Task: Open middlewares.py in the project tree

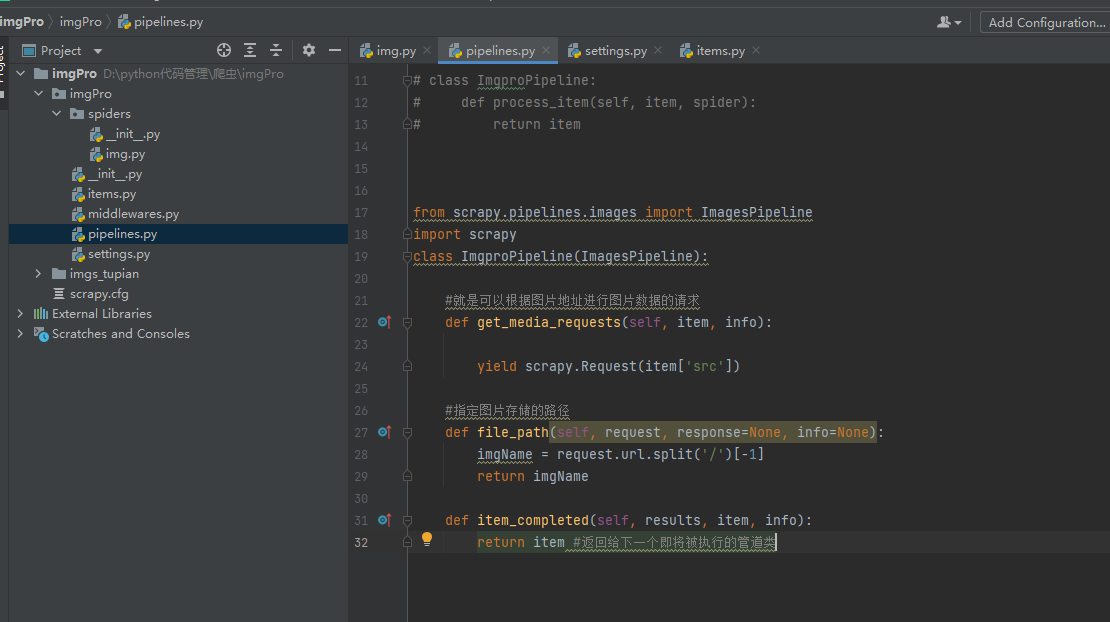Action: coord(132,214)
